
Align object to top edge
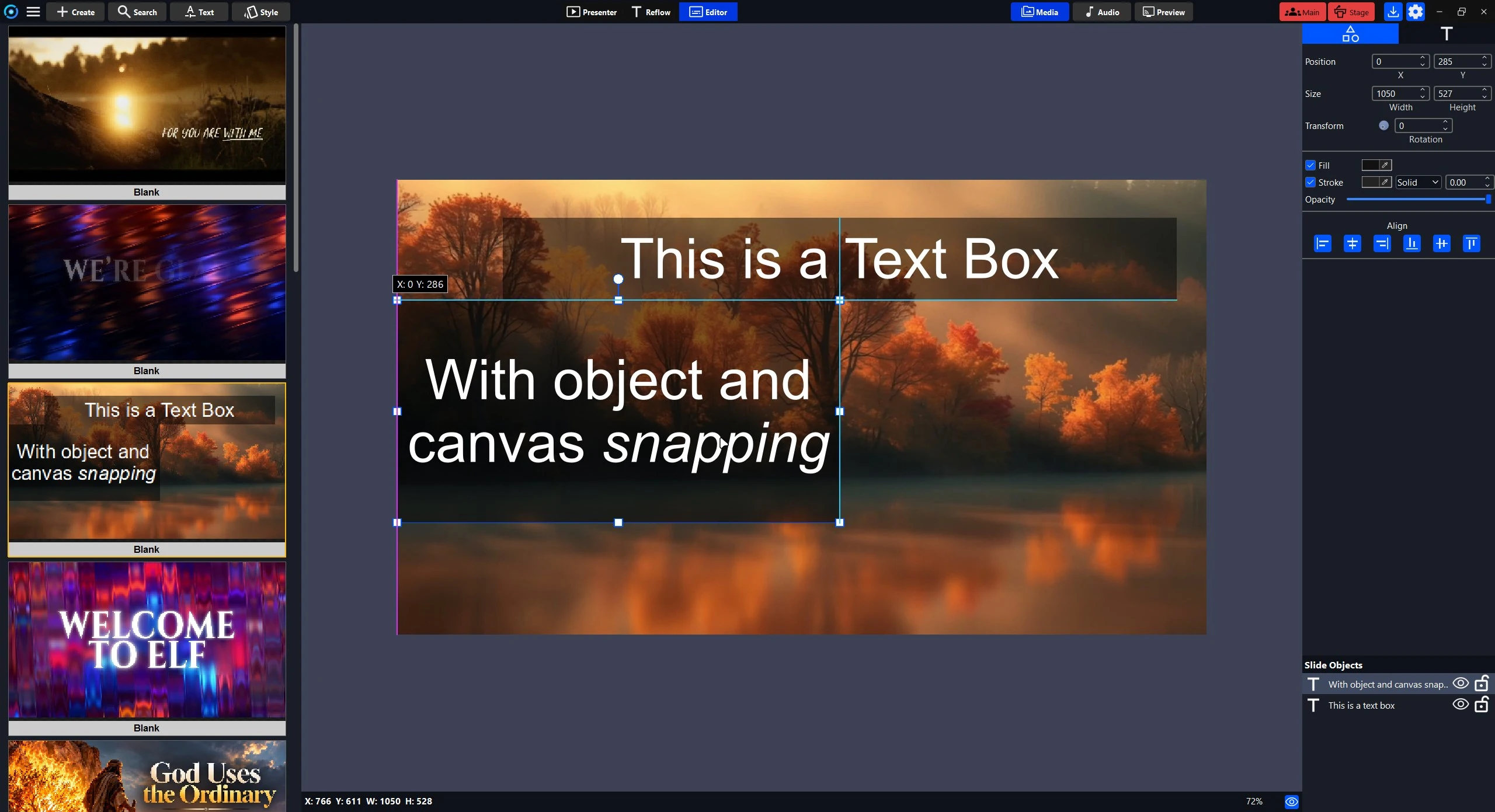tap(1471, 243)
